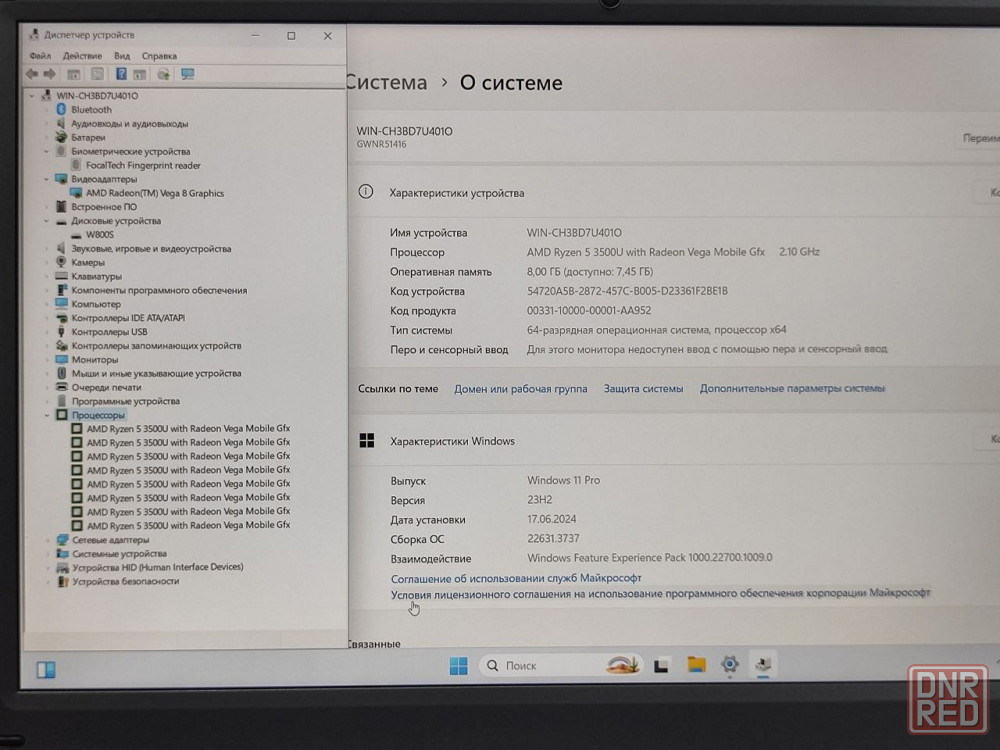Open Защита системы link
Screen dimensions: 1000x750
click(x=643, y=388)
